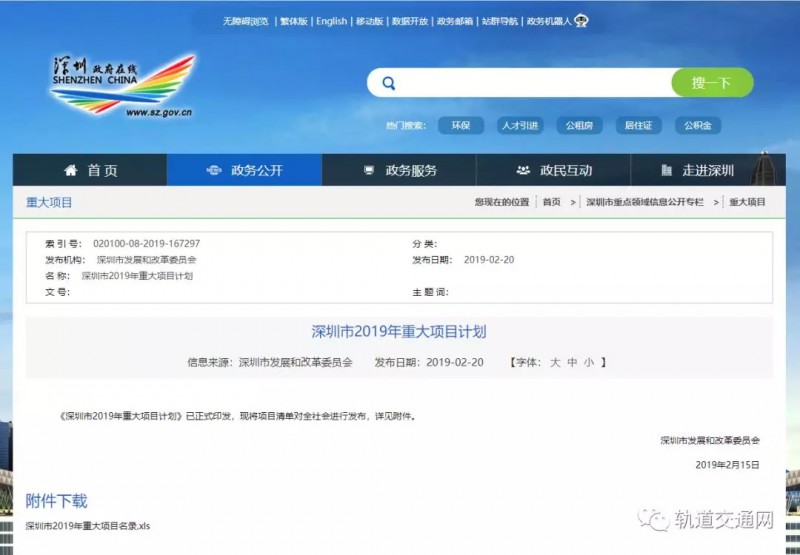Click the magnifying glass search icon
Screen dimensions: 800x555
click(x=389, y=83)
